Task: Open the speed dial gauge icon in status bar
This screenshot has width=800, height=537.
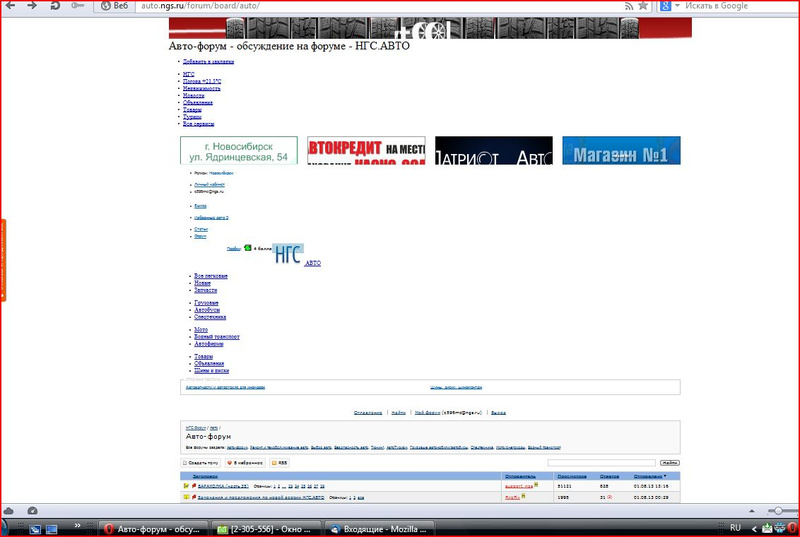Action: pyautogui.click(x=32, y=511)
